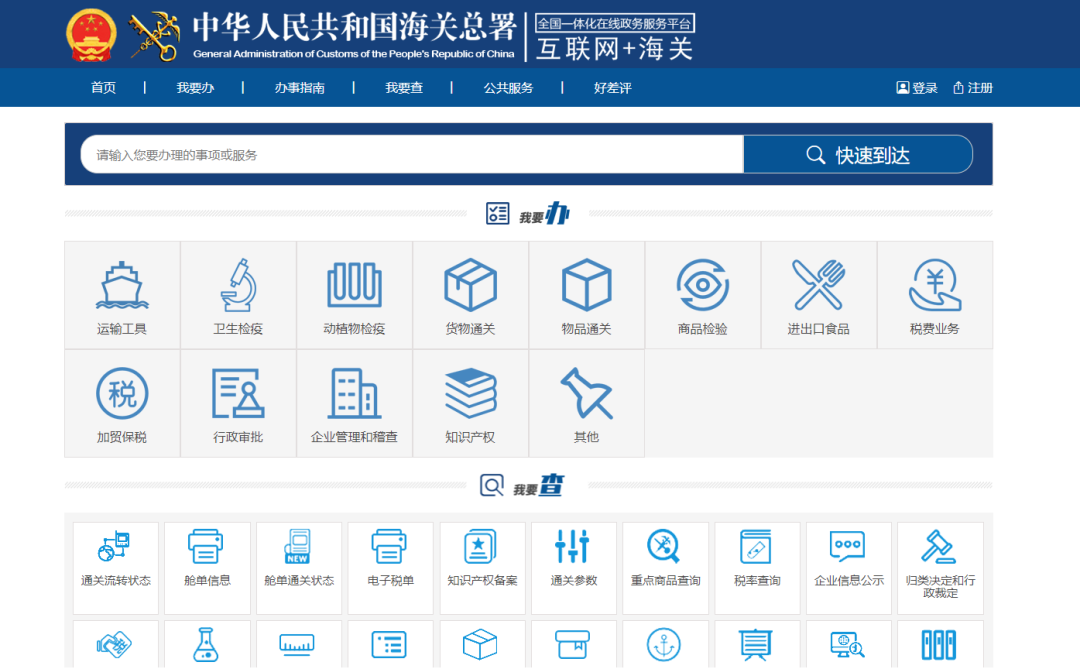
Task: Focus the 请输入您要办理的事项或服务 search field
Action: pyautogui.click(x=412, y=154)
